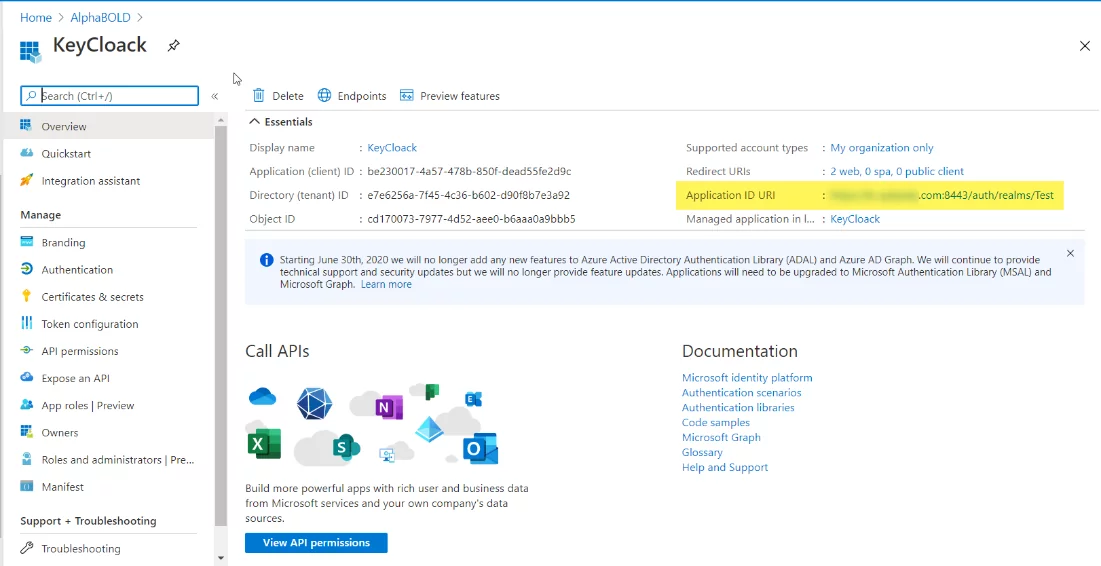Click the OneNote icon in Call APIs

388,407
